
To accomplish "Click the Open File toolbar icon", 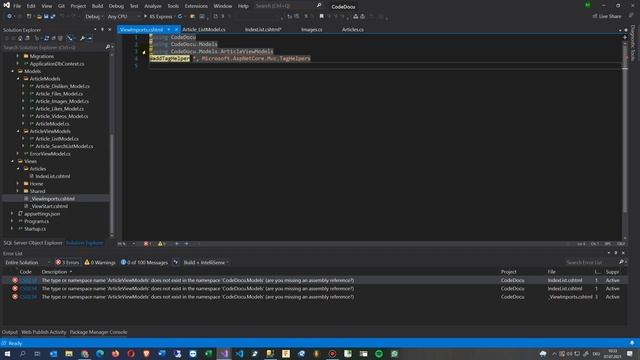I will click(39, 17).
